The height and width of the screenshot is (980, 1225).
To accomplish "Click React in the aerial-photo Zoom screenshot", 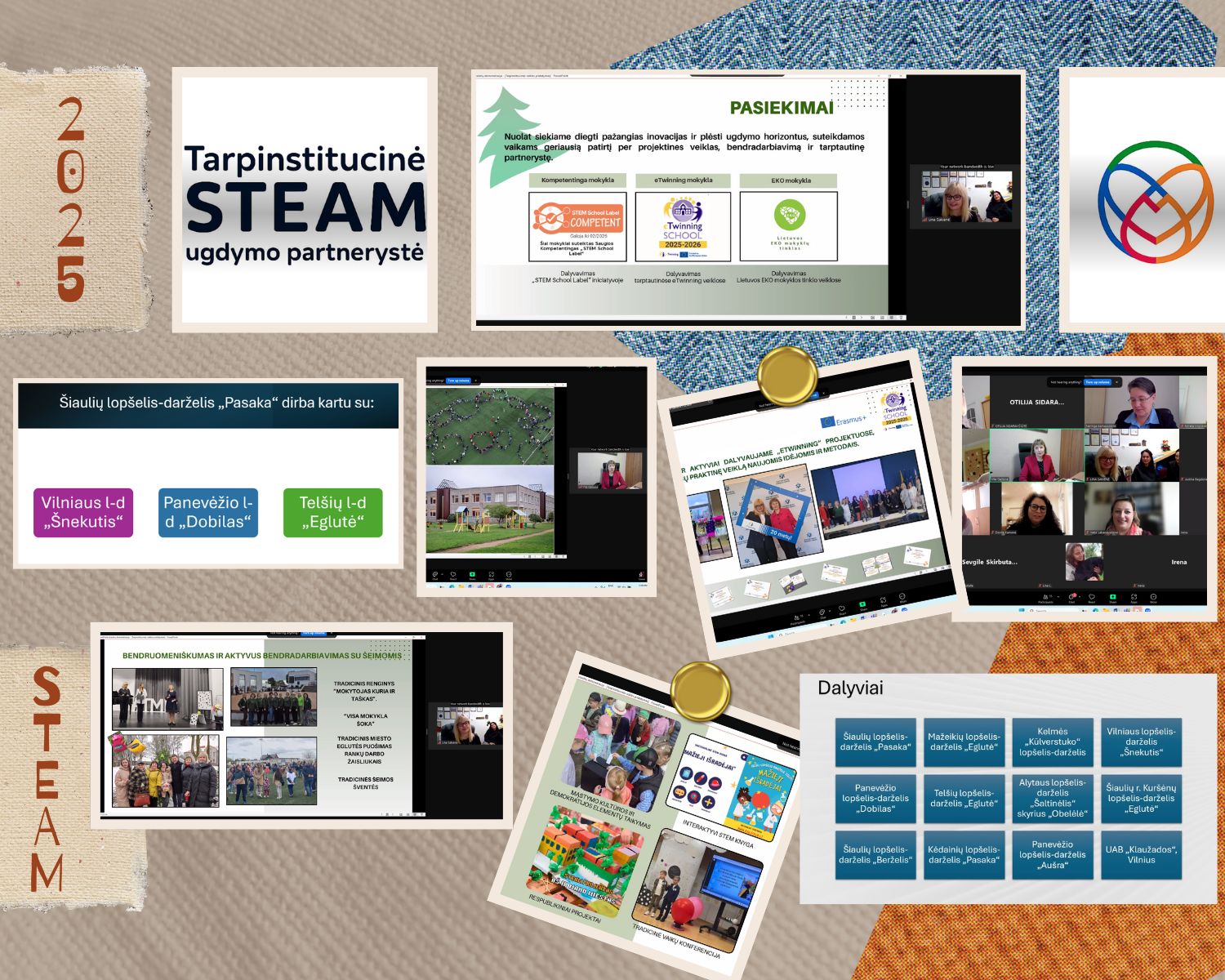I will (x=453, y=576).
